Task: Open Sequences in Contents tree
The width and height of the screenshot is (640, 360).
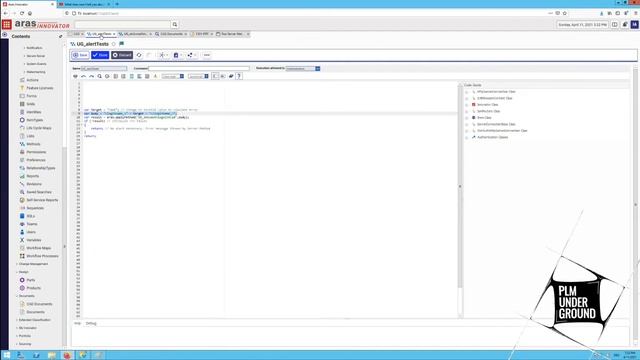Action: coord(35,208)
